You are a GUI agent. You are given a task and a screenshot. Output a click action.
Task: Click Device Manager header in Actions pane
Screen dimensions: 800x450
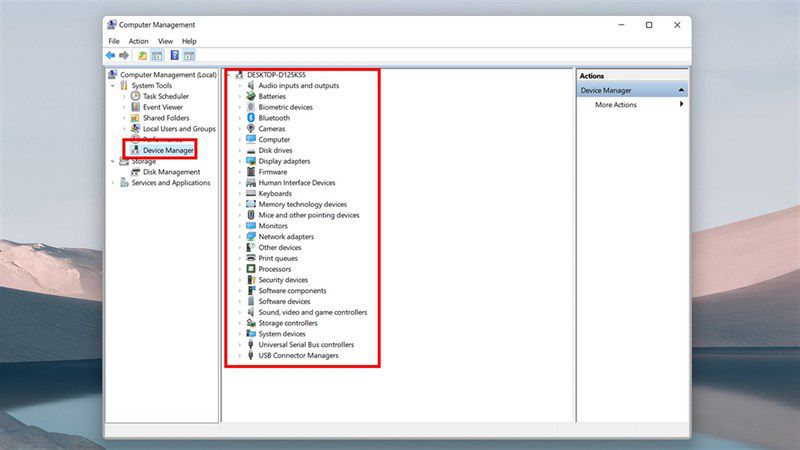point(632,90)
